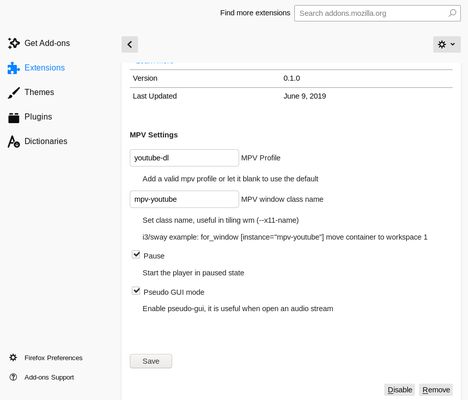
Task: Click the search magnifier icon
Action: click(x=452, y=13)
